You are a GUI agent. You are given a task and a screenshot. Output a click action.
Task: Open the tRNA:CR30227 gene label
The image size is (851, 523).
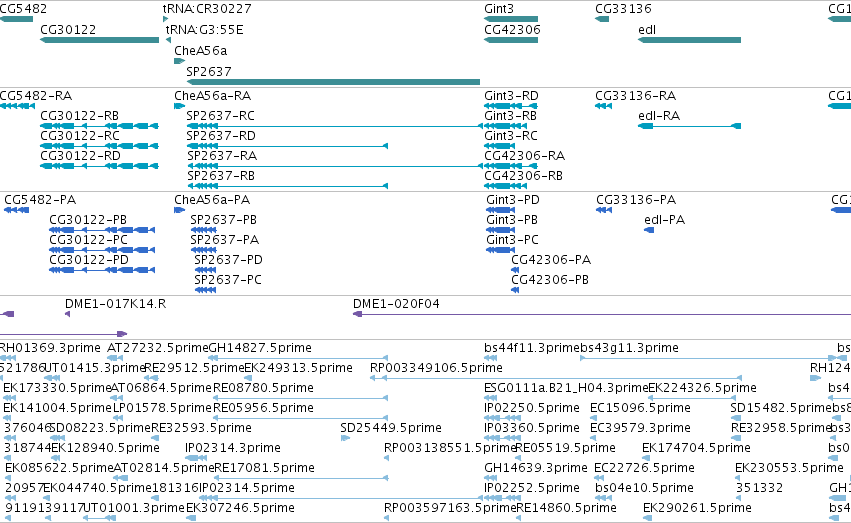click(x=207, y=9)
